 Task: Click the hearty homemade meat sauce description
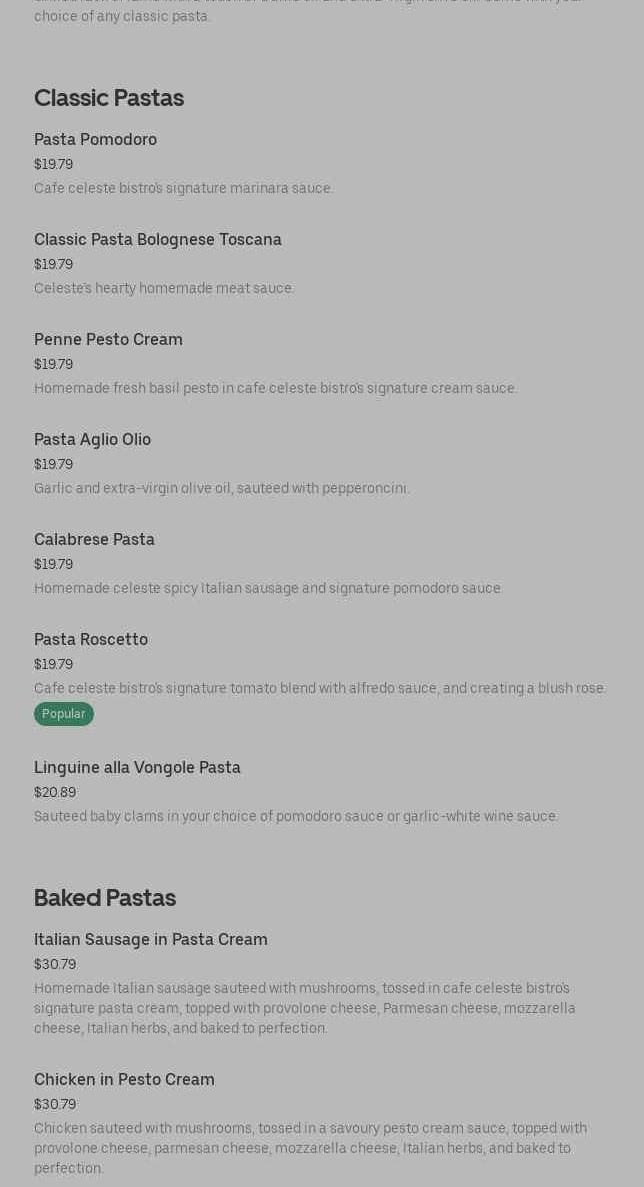tap(164, 288)
